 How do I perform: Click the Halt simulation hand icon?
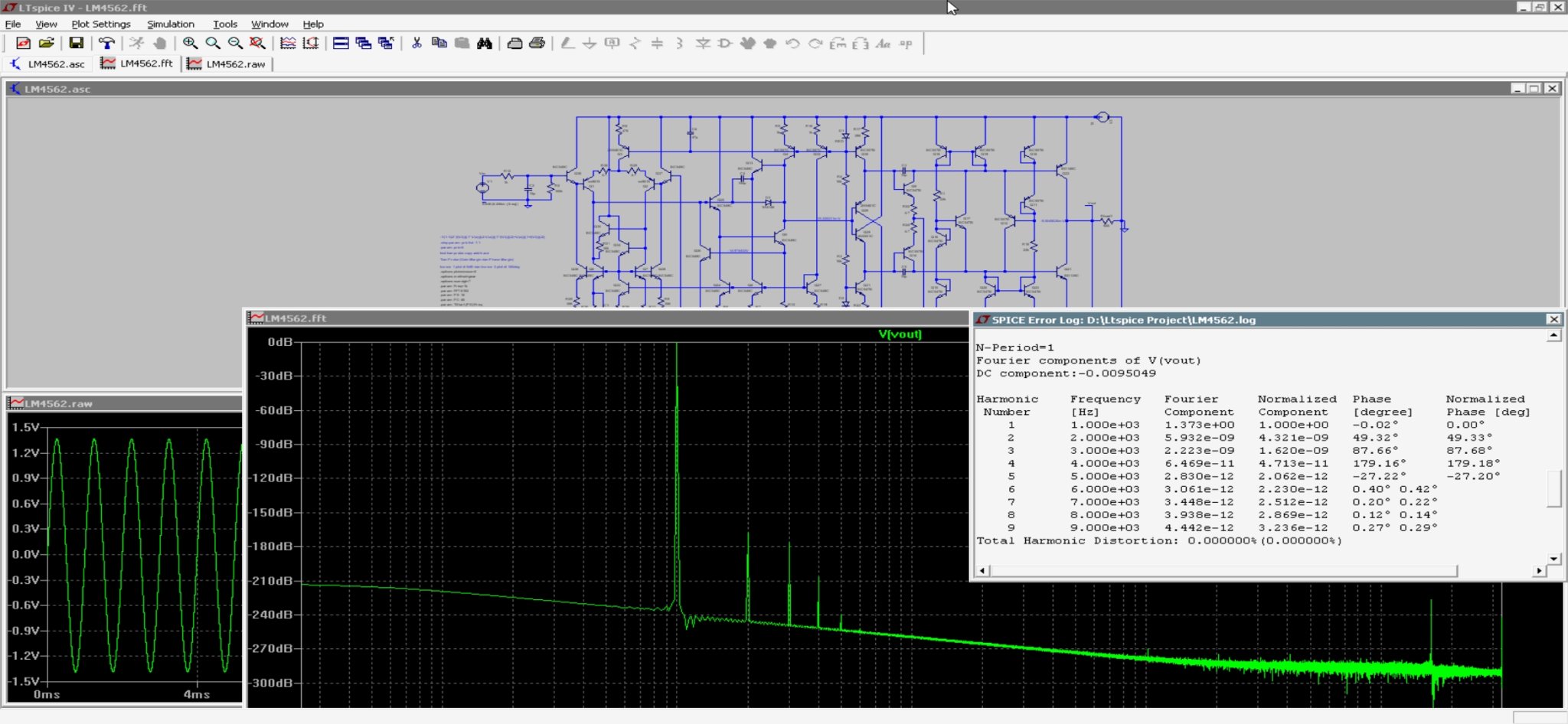(x=159, y=44)
